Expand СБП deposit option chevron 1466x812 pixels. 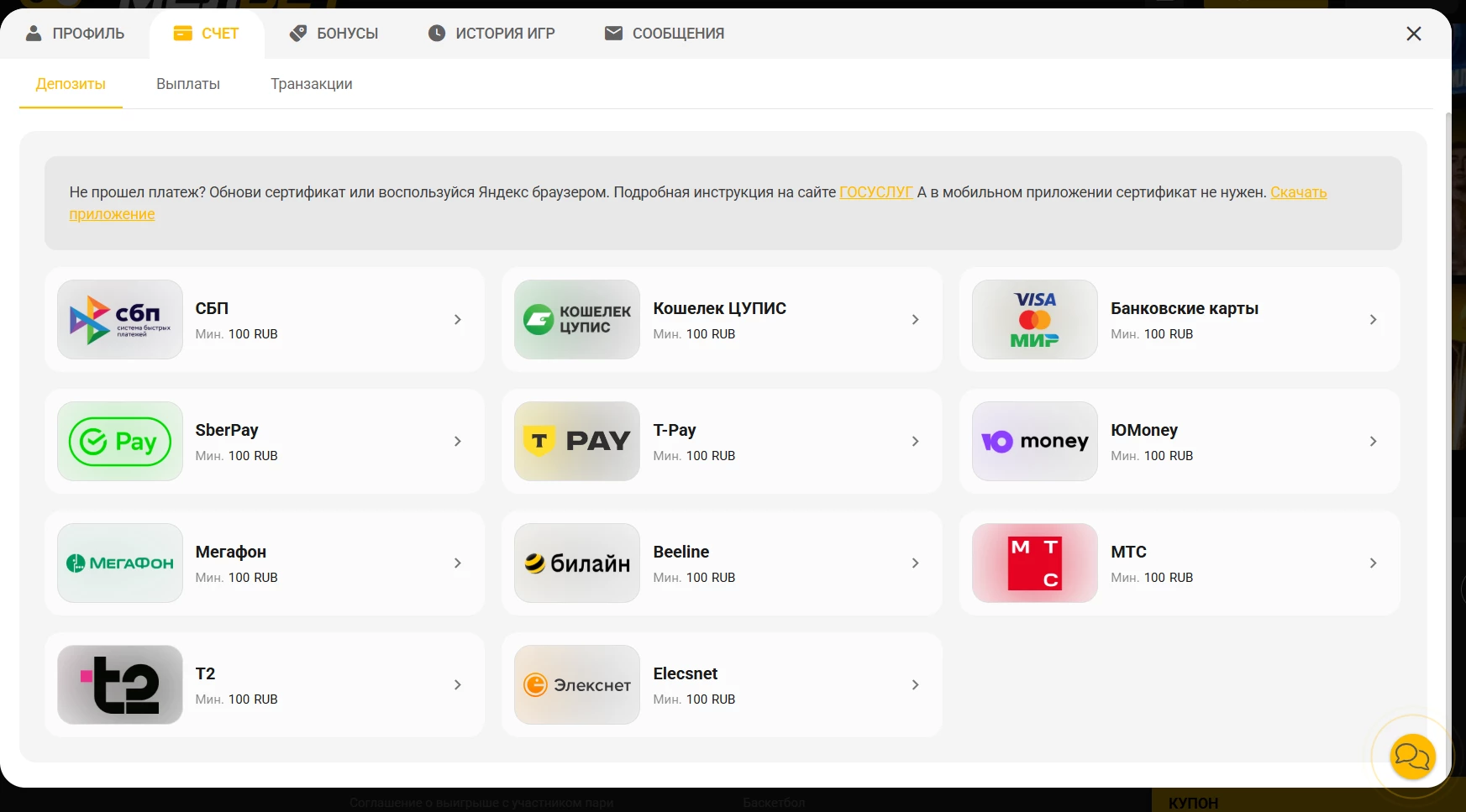(458, 319)
